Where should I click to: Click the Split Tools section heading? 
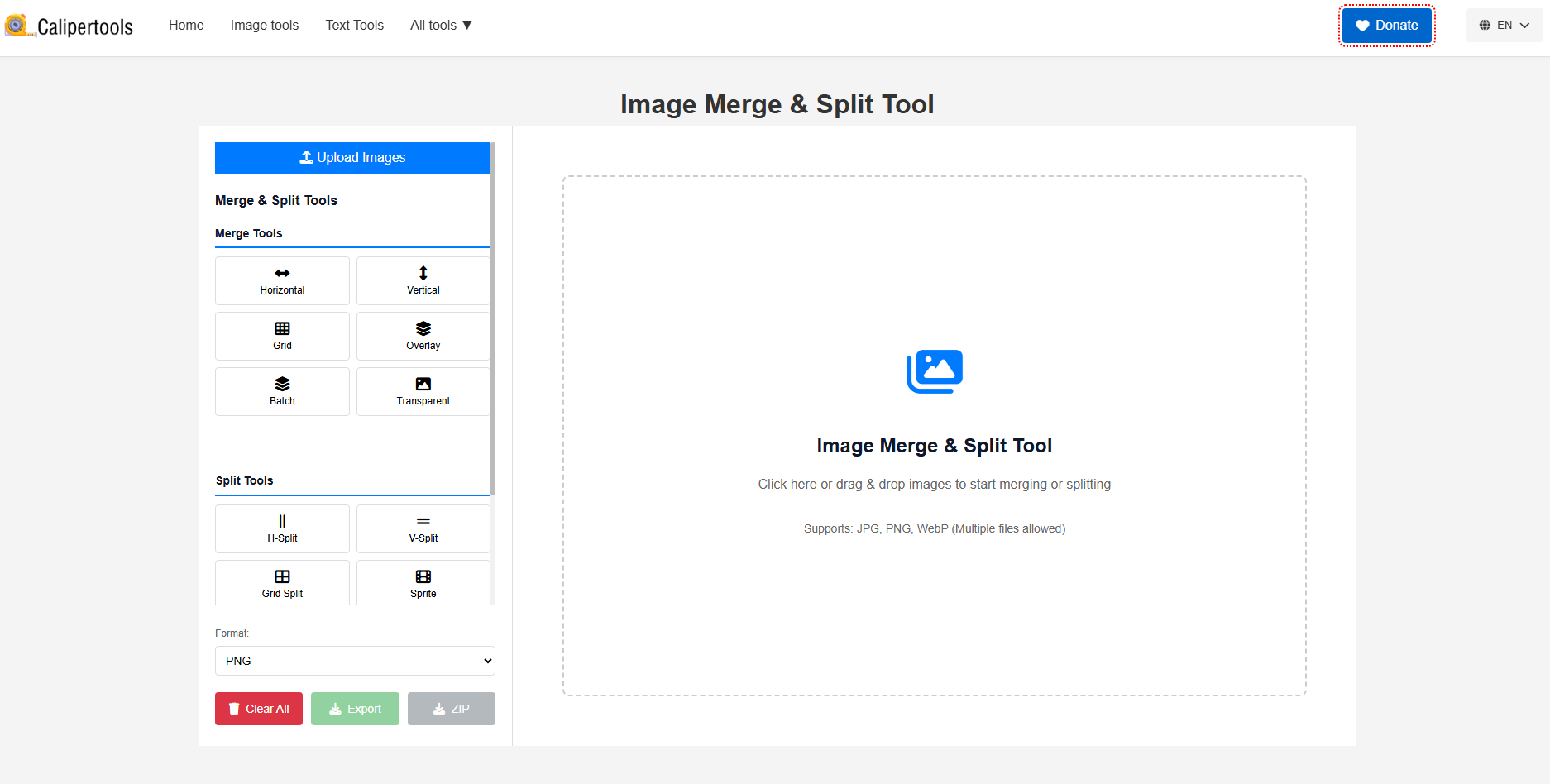coord(245,480)
